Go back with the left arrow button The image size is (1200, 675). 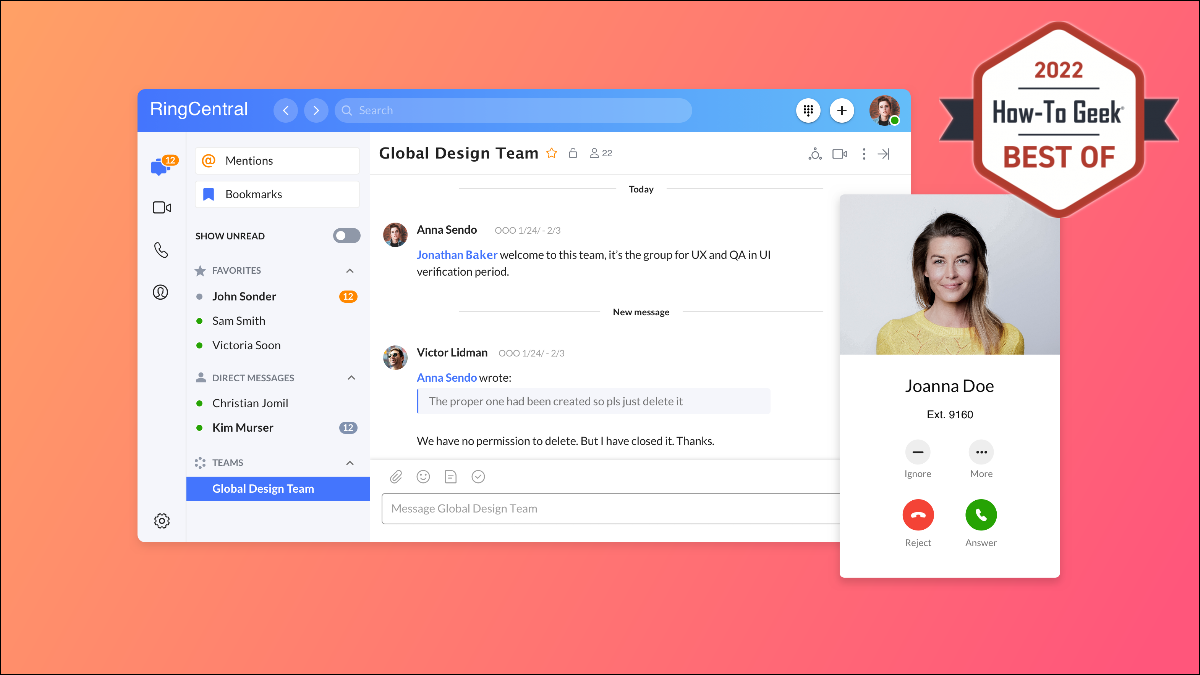[x=286, y=110]
